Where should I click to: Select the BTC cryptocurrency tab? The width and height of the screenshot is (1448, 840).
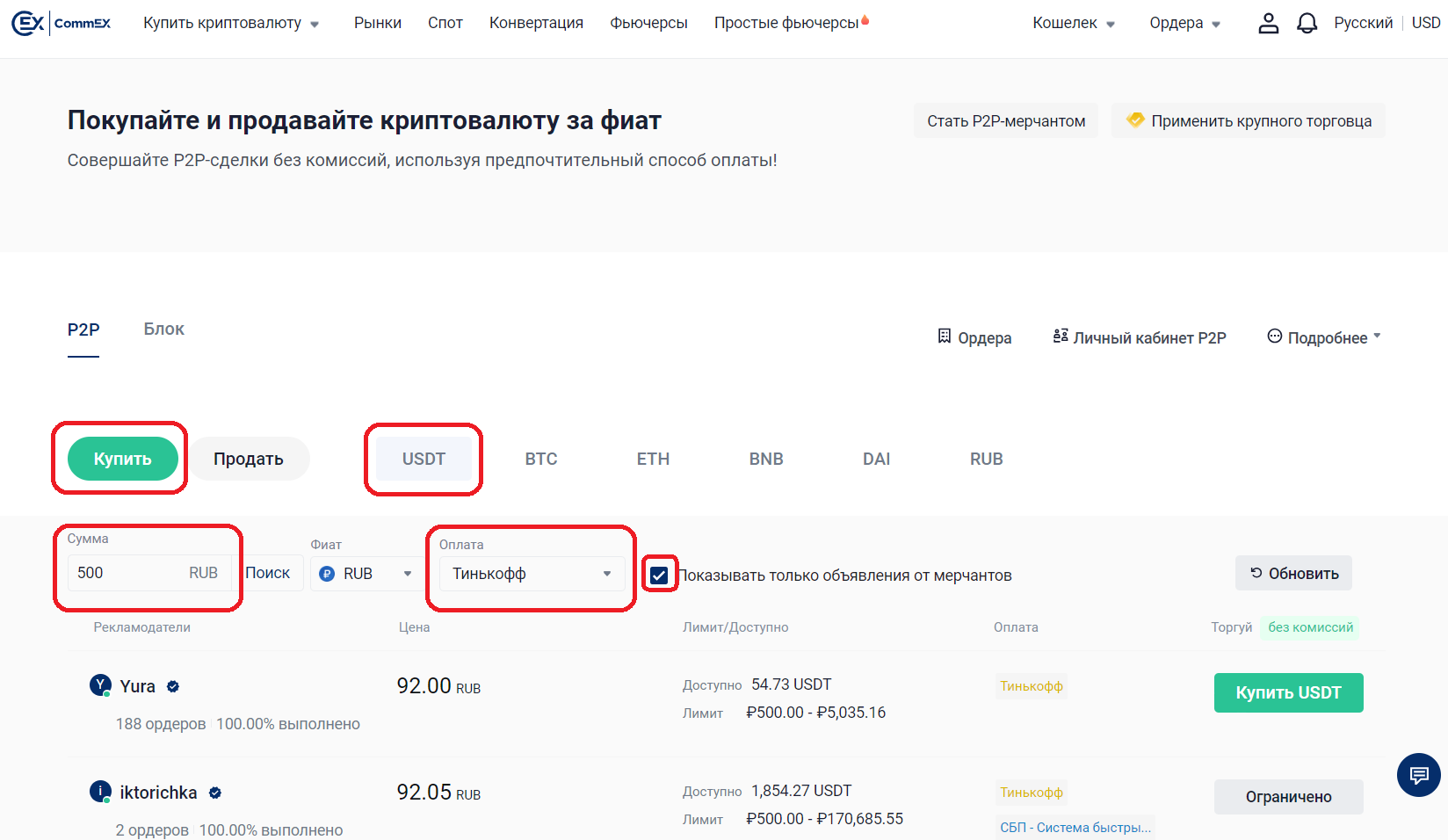coord(541,459)
